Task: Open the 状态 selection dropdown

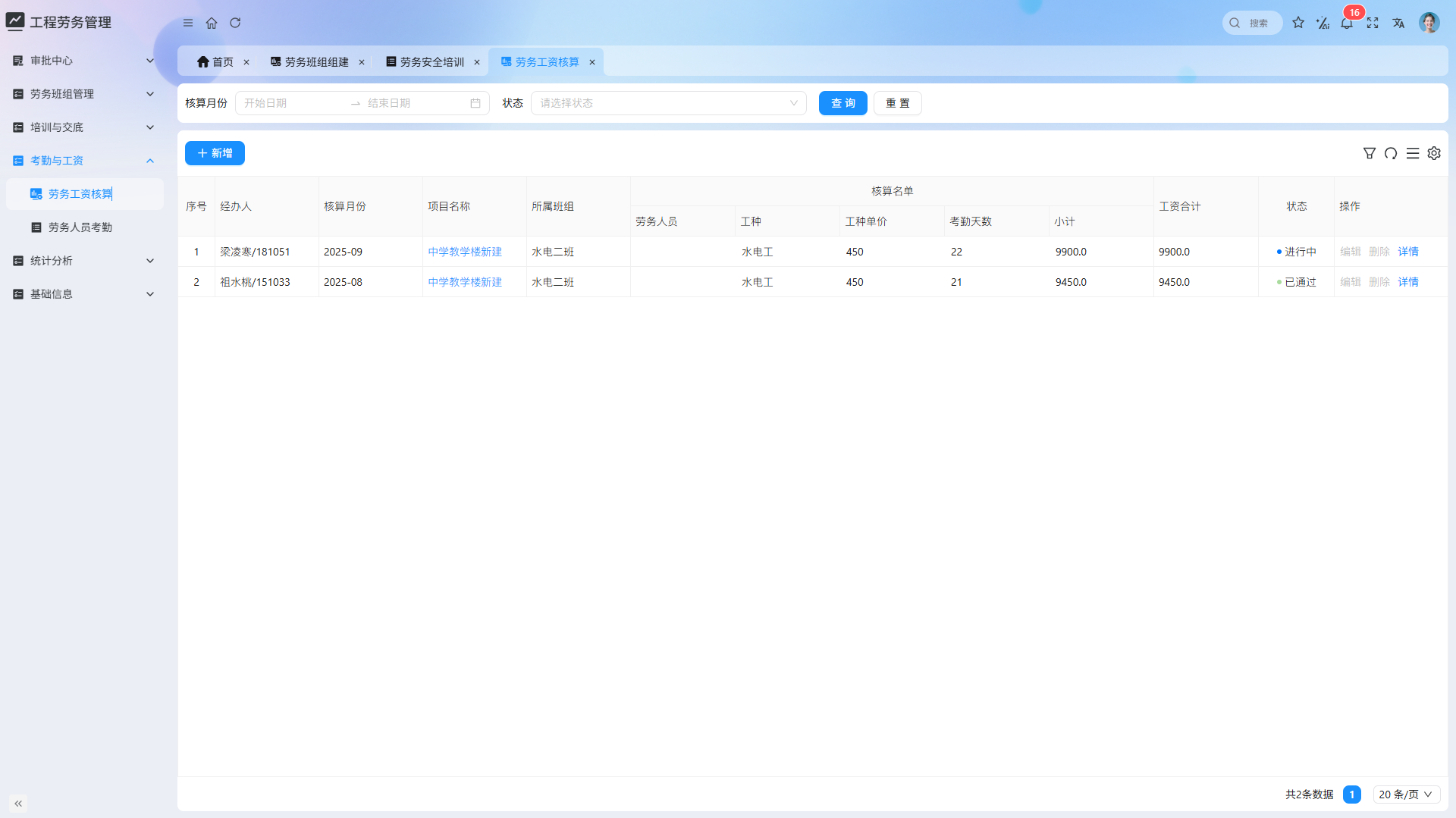Action: 668,103
